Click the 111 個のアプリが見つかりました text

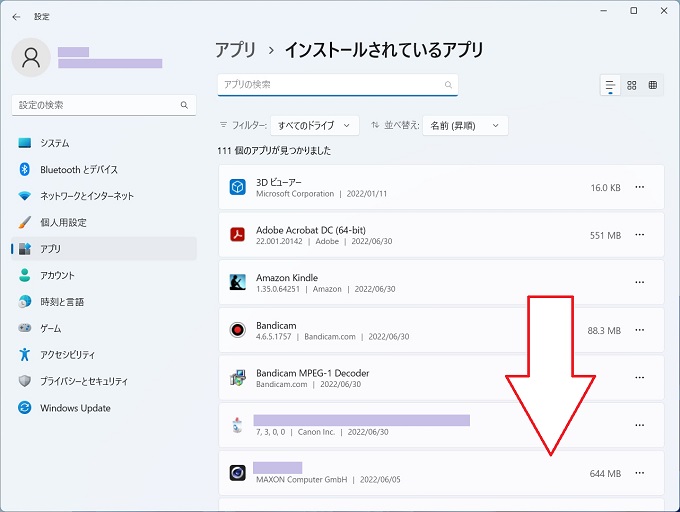click(274, 151)
